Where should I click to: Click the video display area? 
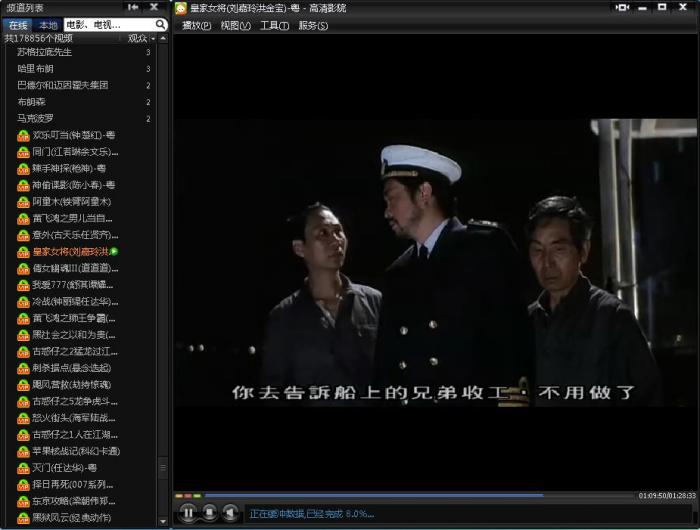435,263
